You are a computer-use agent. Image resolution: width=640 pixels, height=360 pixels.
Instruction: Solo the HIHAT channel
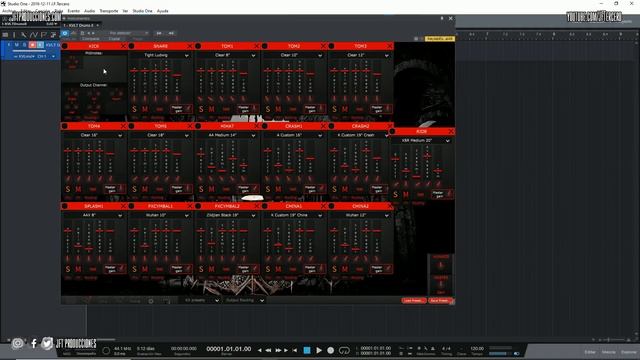201,189
